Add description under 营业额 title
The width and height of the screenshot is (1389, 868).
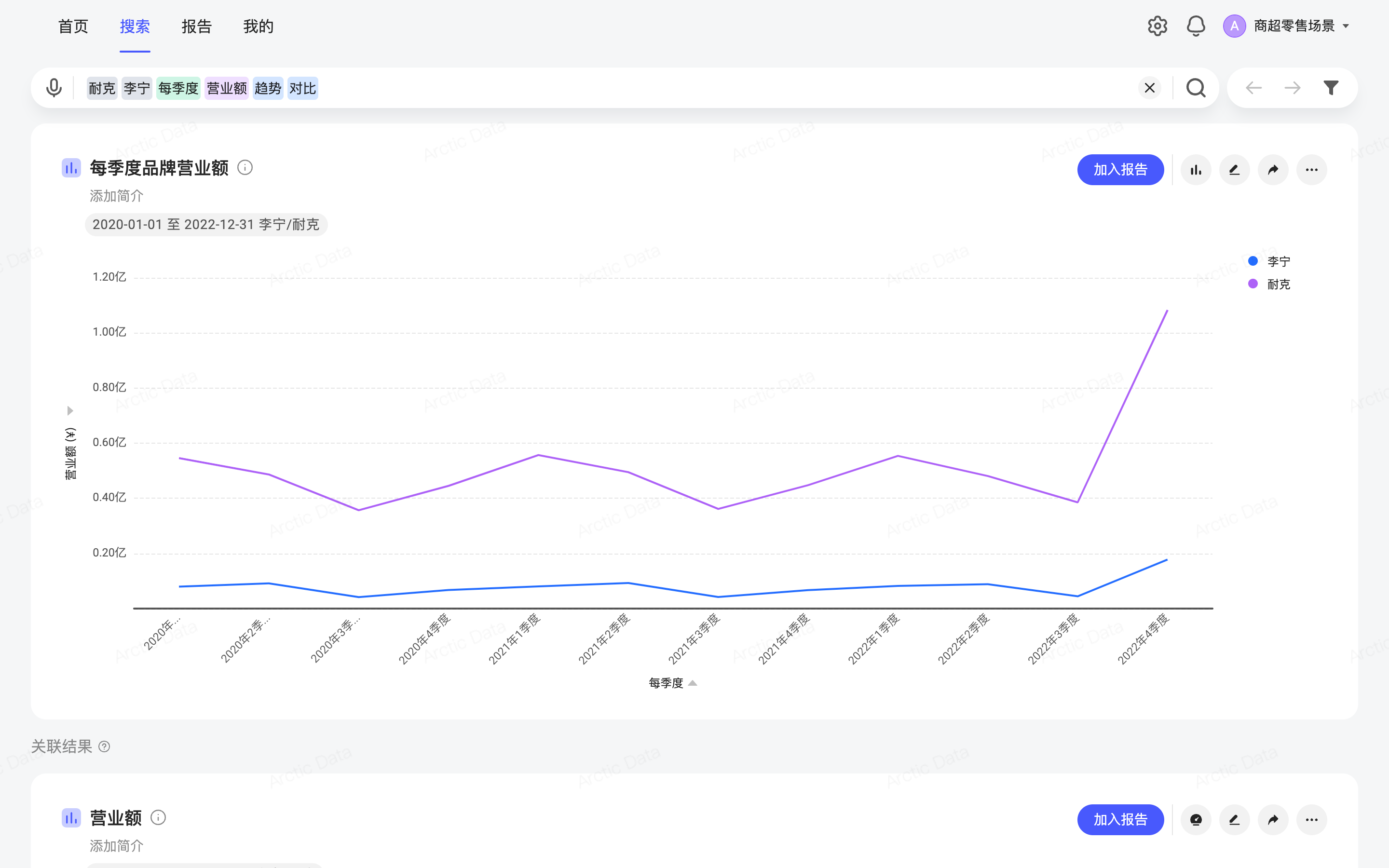pos(117,846)
